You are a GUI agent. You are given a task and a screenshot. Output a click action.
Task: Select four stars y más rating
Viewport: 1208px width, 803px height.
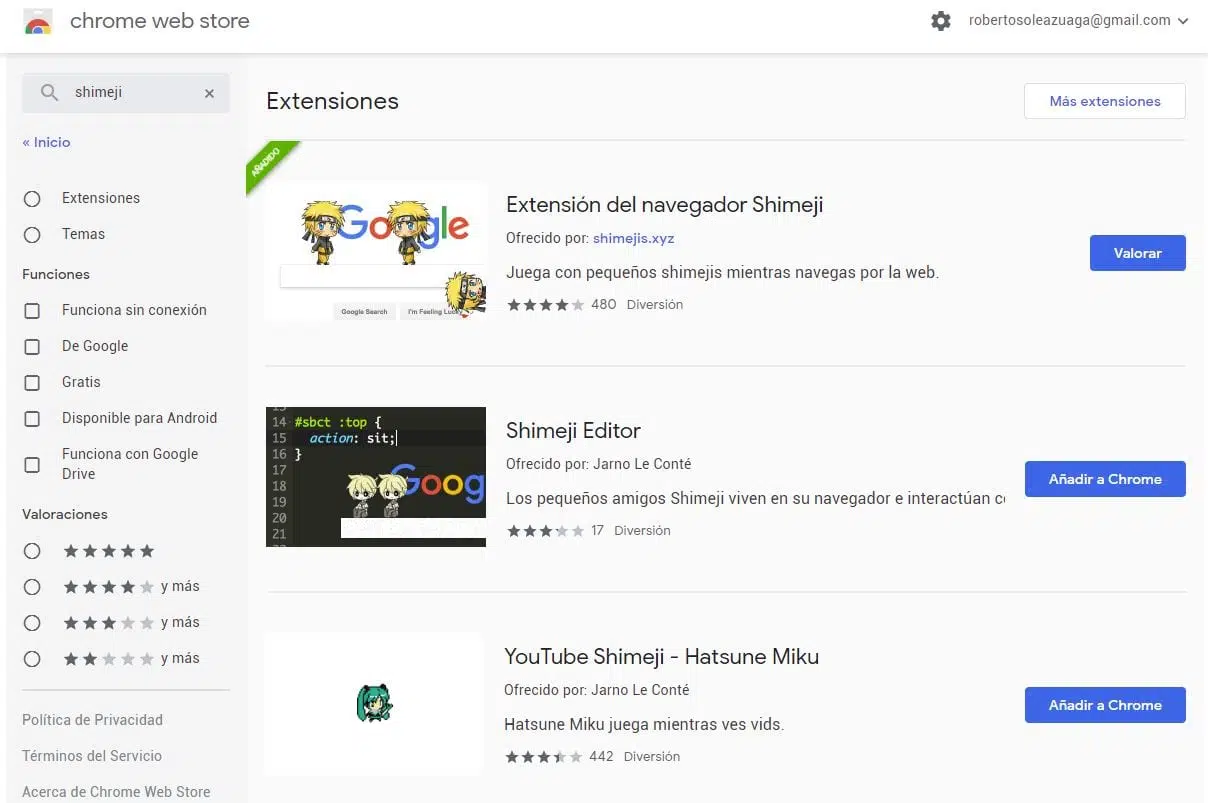tap(32, 586)
